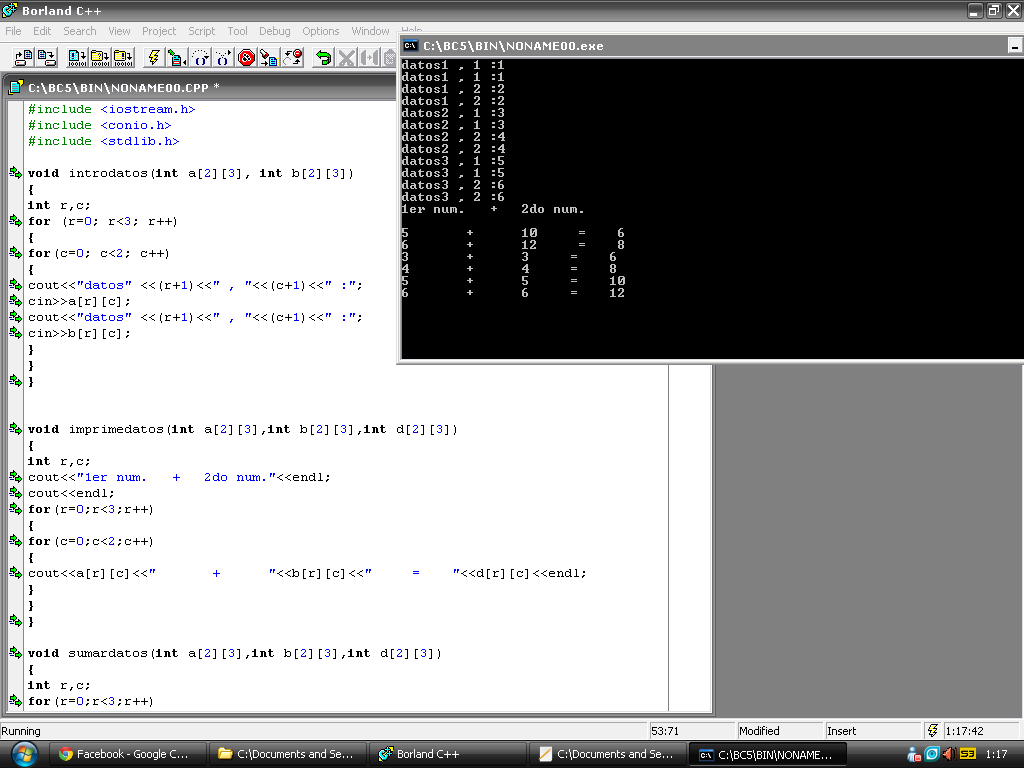Open the Search menu
The width and height of the screenshot is (1024, 768).
click(80, 31)
